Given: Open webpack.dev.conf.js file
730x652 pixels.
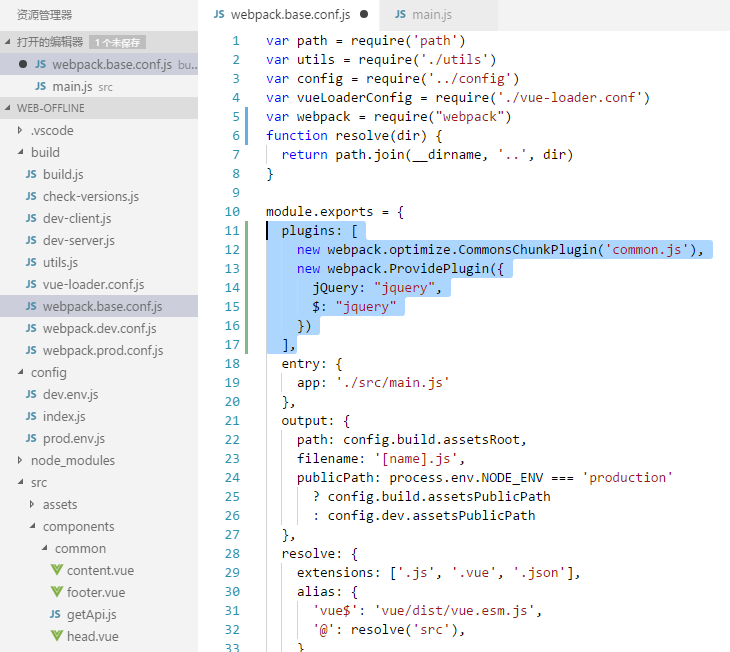Looking at the screenshot, I should coord(99,328).
